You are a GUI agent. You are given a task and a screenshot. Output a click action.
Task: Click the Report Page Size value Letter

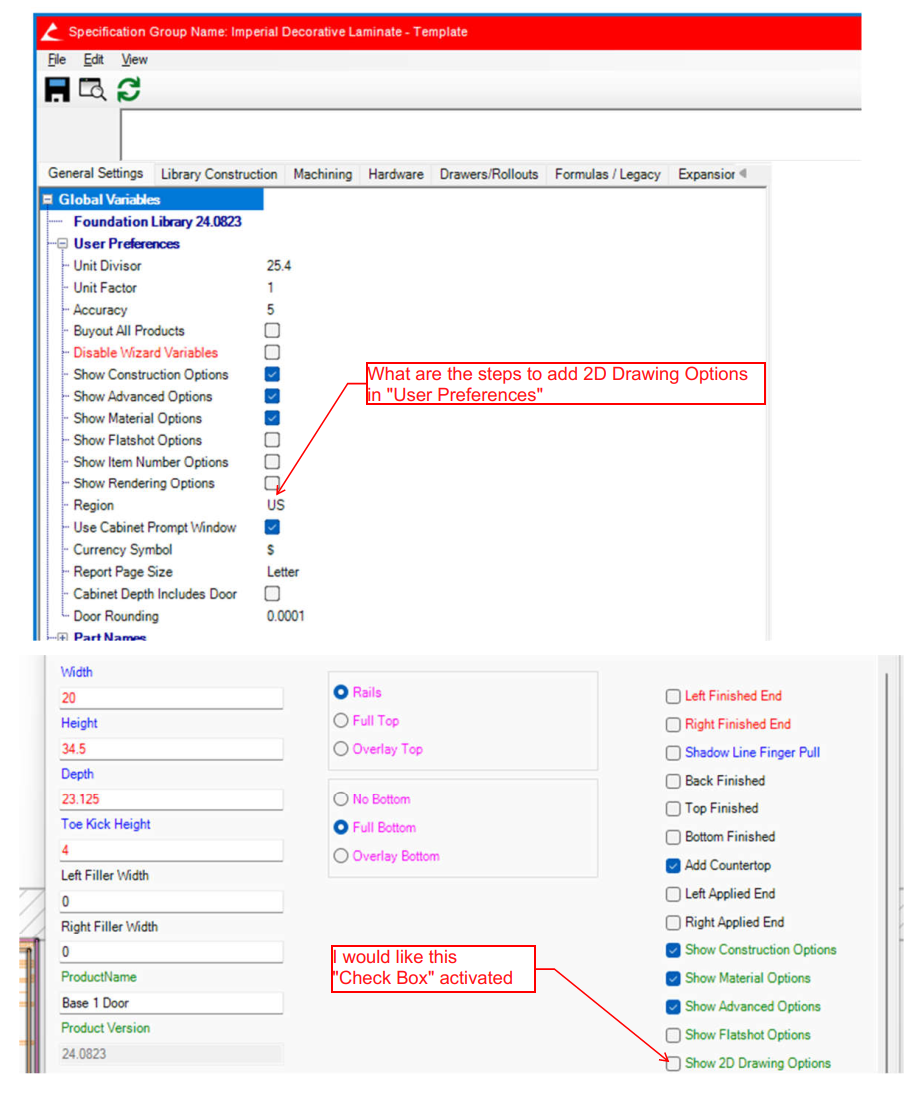click(x=282, y=572)
